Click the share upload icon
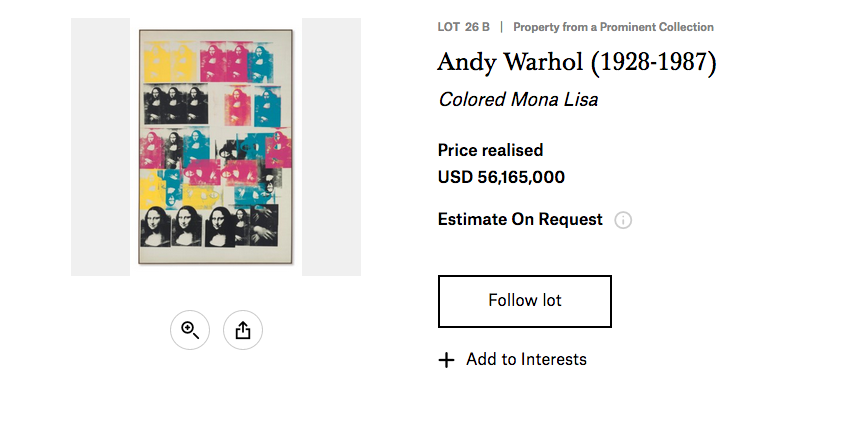Screen dimensions: 844x438 [243, 330]
